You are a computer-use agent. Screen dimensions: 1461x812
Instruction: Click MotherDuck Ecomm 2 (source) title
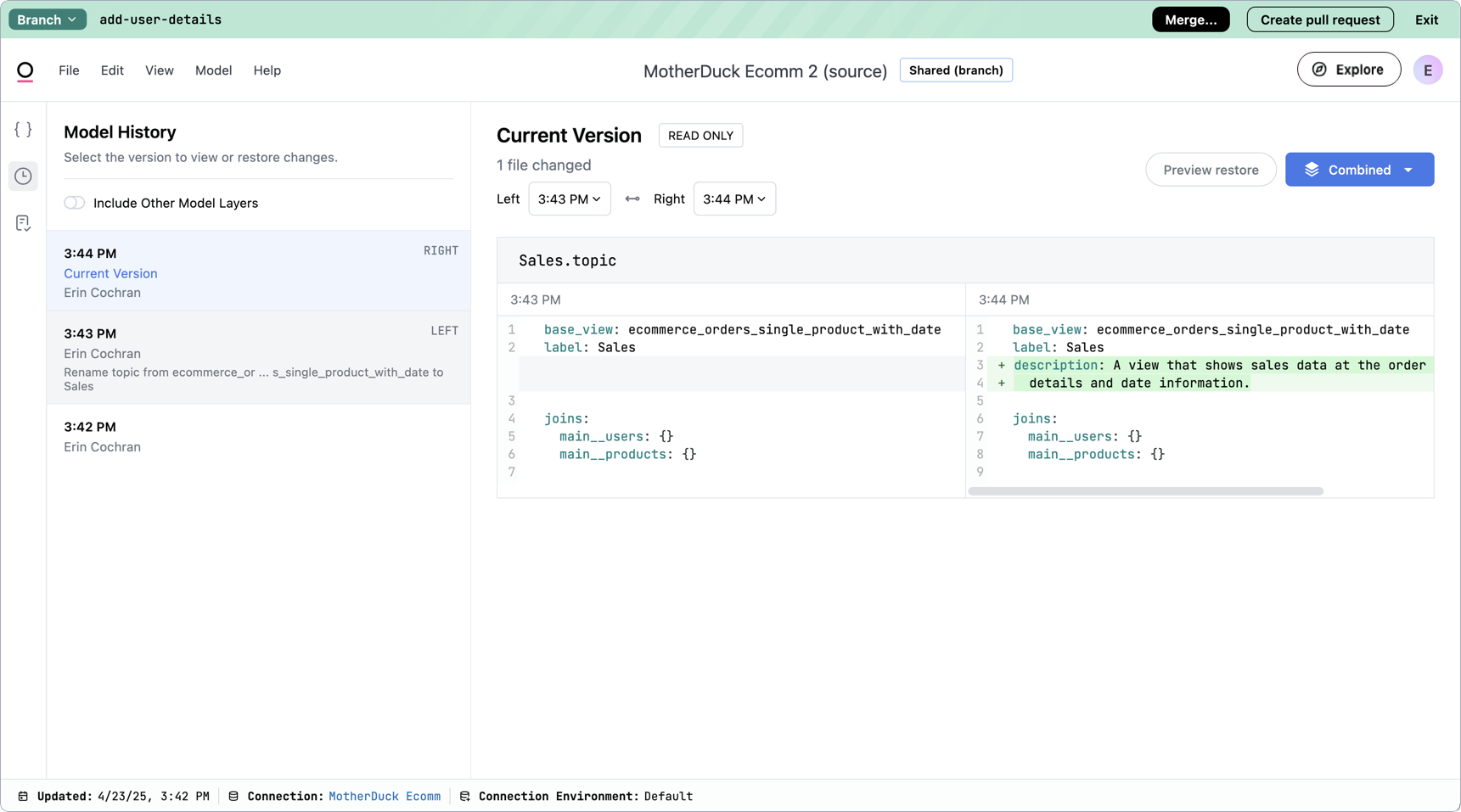coord(765,71)
